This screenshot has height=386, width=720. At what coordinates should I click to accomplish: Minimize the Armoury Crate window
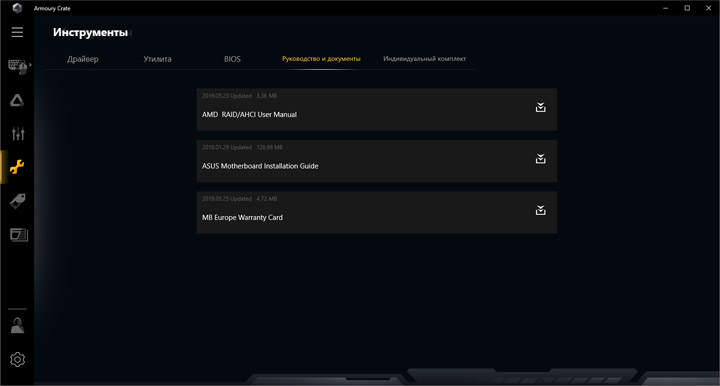pyautogui.click(x=665, y=8)
